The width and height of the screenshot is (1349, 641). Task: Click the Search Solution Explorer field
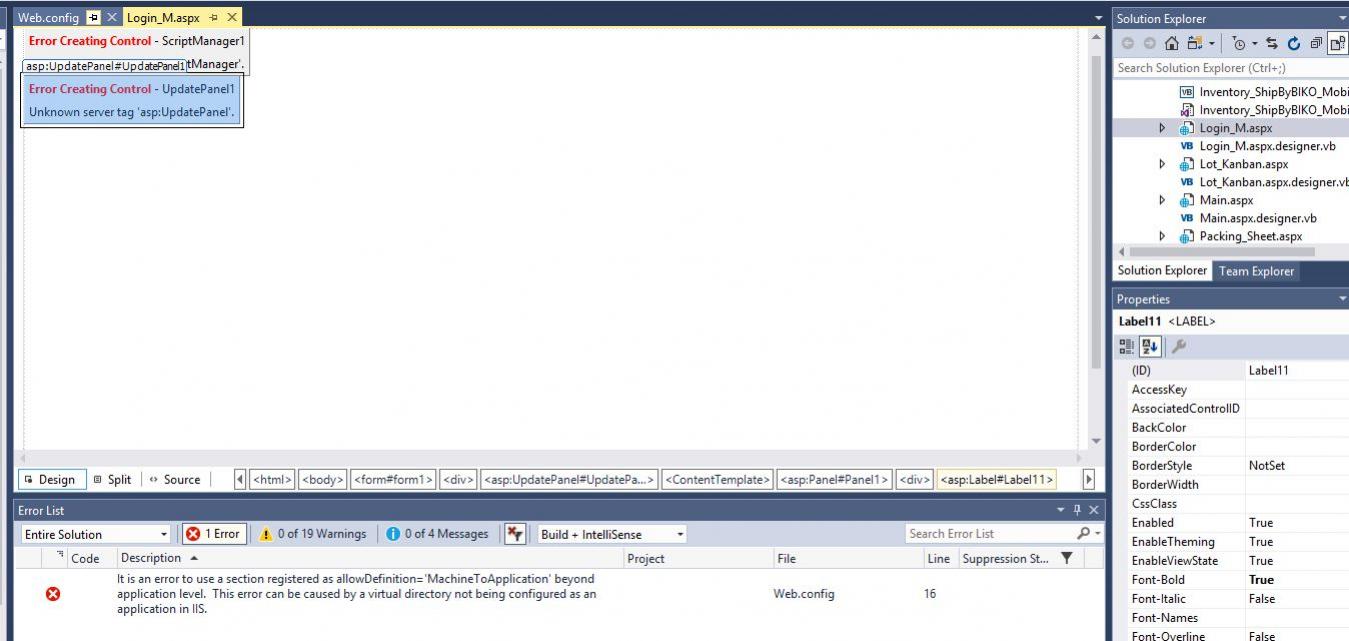tap(1230, 68)
